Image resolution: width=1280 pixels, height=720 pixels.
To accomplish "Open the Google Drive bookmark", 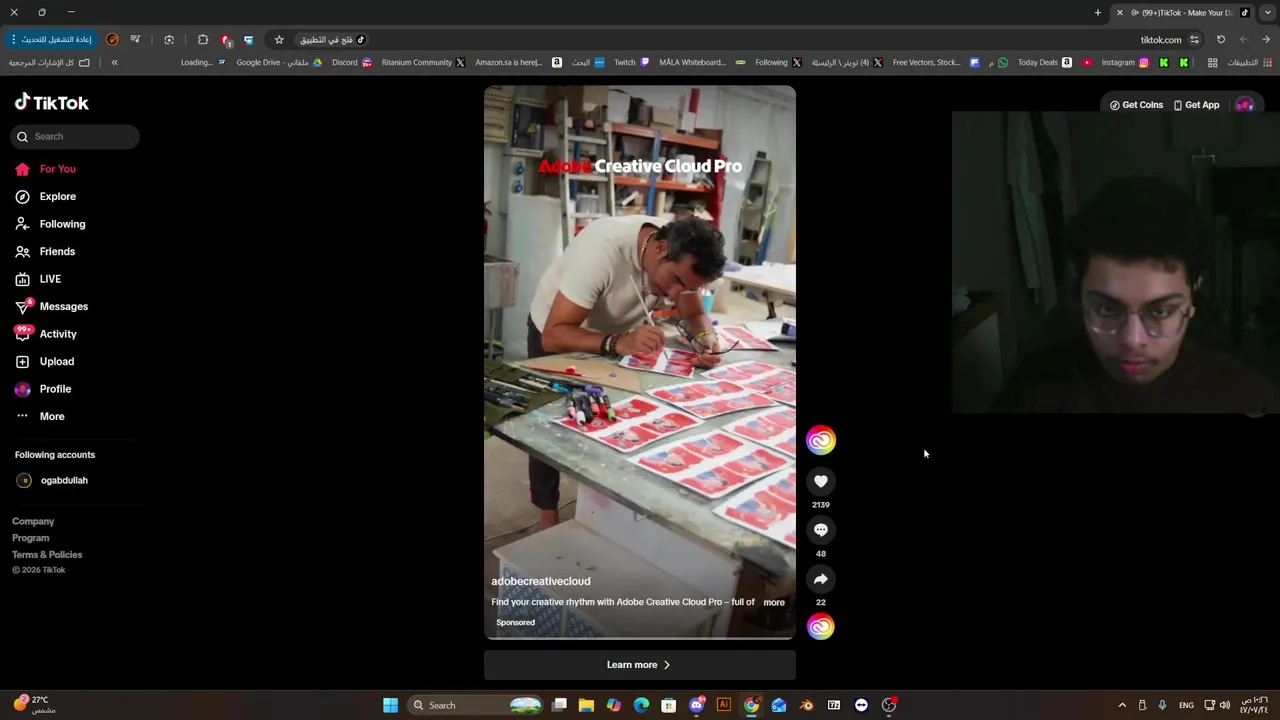I will tap(279, 63).
